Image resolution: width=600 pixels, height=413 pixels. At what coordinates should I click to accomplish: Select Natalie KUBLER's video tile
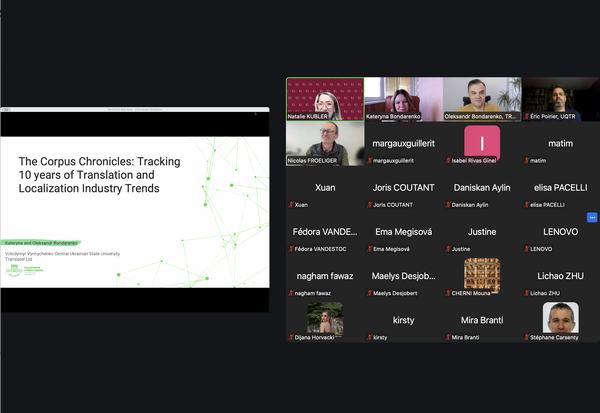(x=325, y=99)
